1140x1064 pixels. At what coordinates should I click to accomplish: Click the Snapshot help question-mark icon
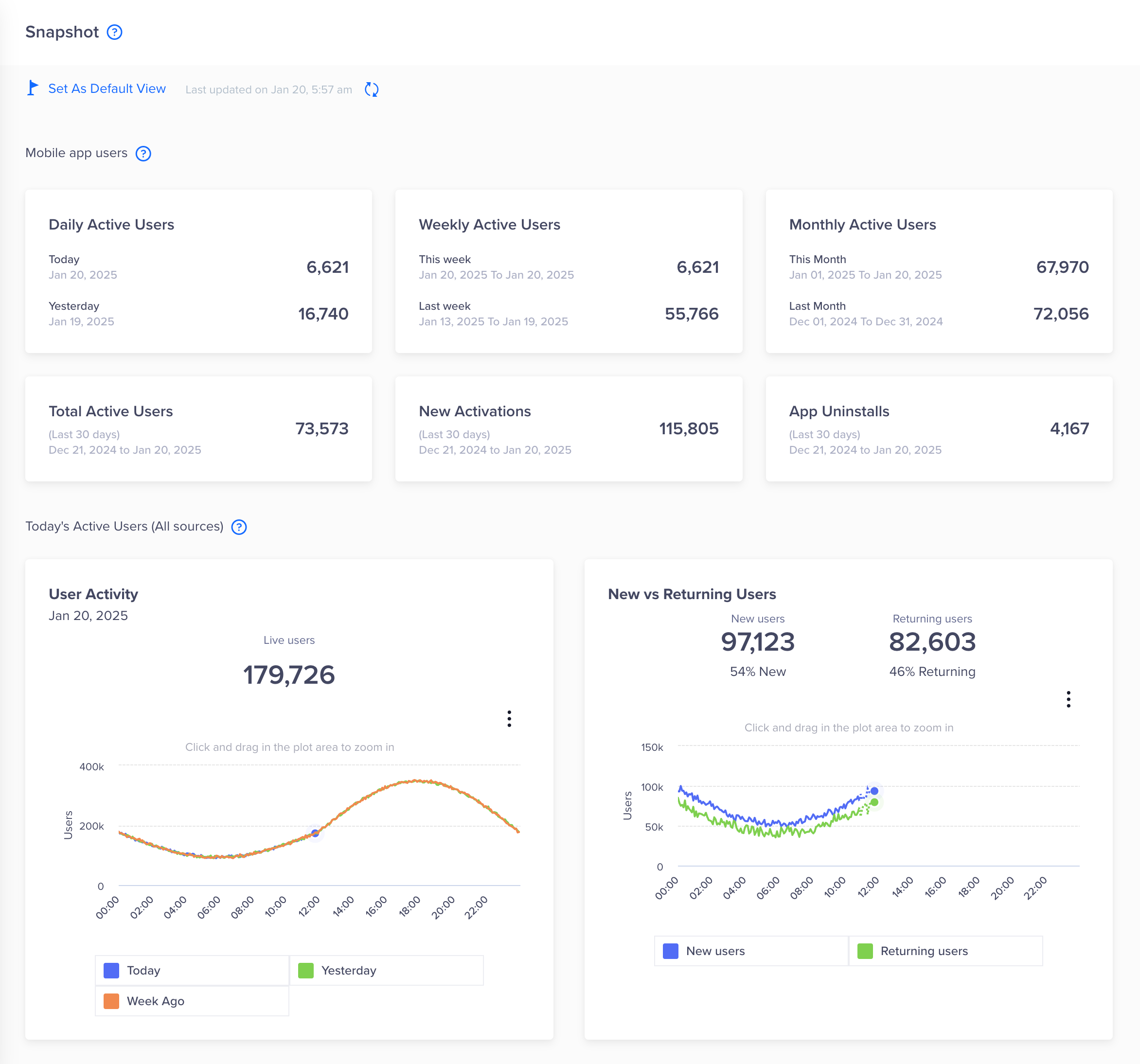click(115, 32)
